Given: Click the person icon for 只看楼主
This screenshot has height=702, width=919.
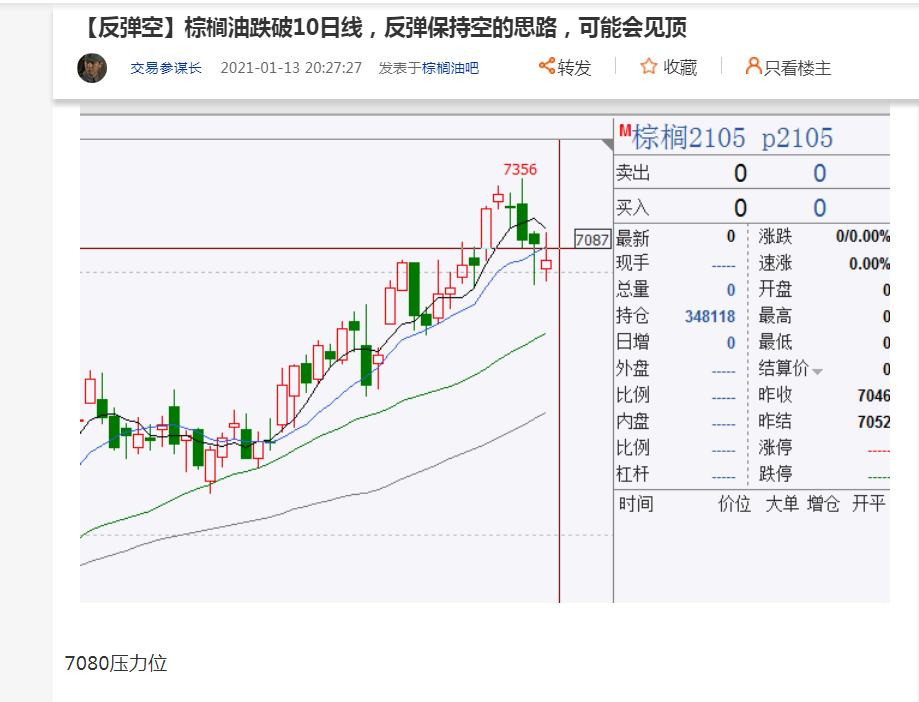Looking at the screenshot, I should [x=754, y=67].
